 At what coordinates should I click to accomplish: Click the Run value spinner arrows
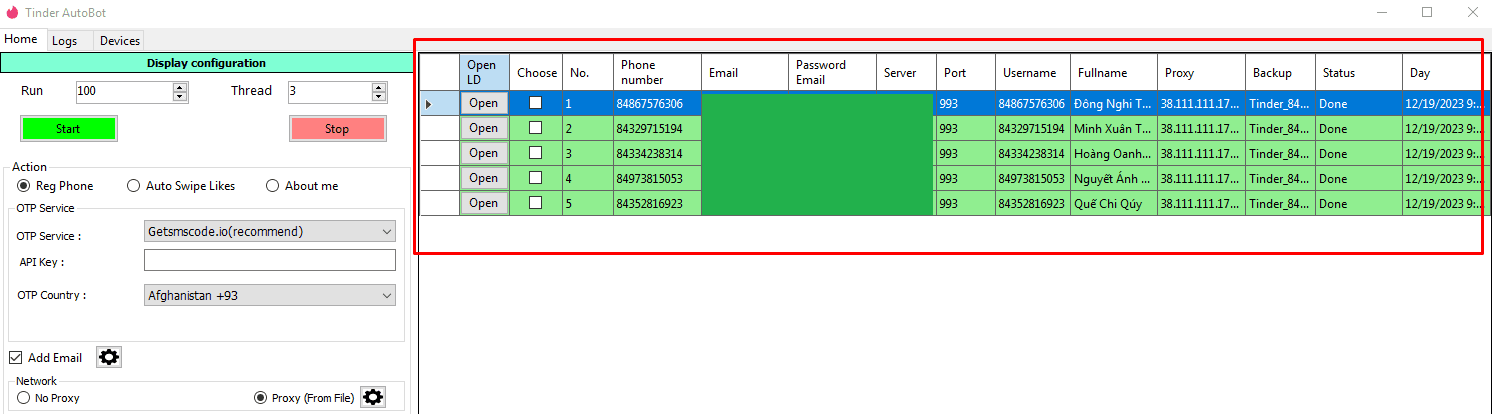[x=180, y=91]
